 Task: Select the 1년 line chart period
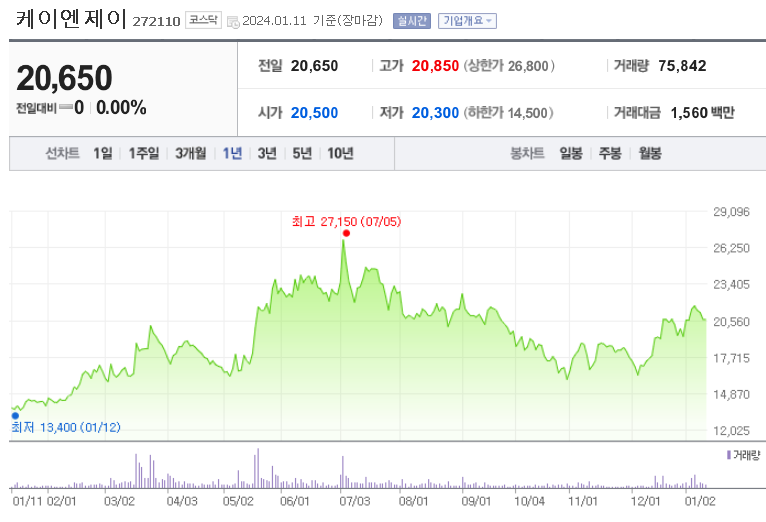(233, 153)
